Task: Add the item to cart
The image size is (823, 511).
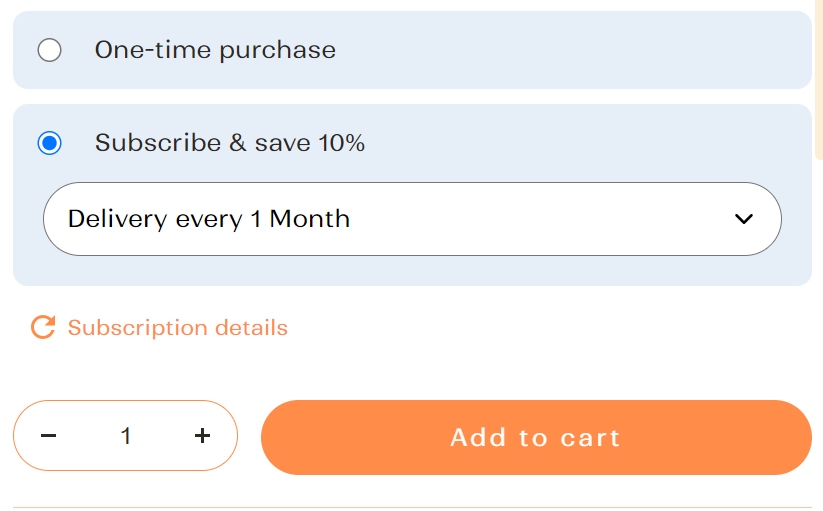Action: (x=536, y=438)
